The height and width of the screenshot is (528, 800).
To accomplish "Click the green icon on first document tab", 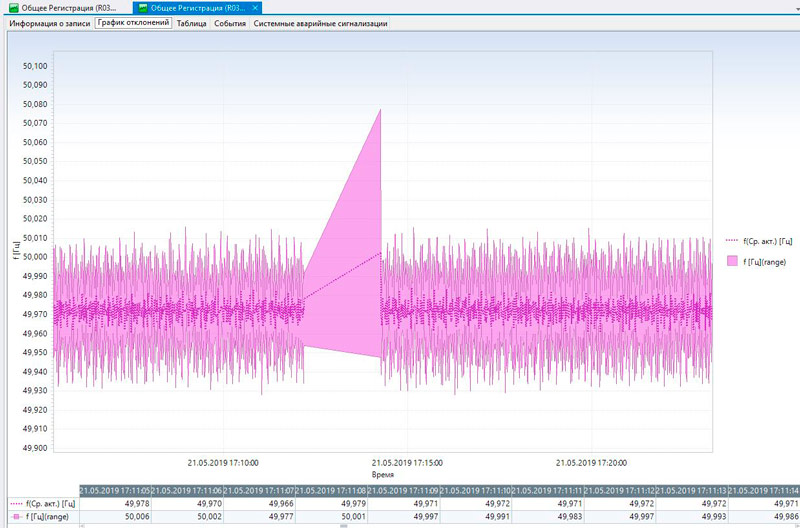I will pos(12,7).
